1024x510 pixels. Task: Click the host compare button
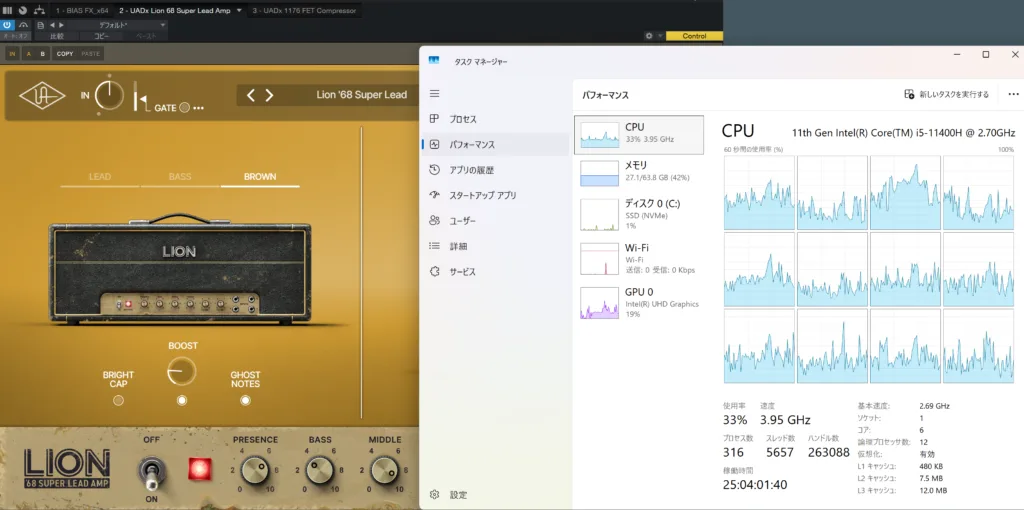[57, 37]
